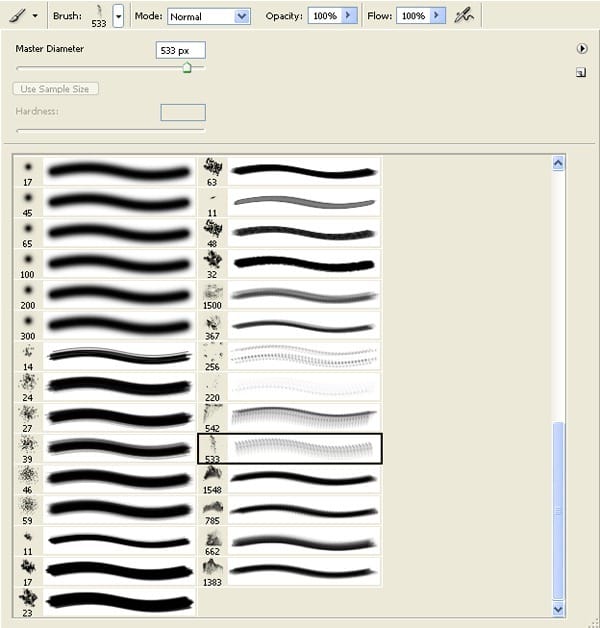The height and width of the screenshot is (628, 600).
Task: Select the 17 size chalk brush
Action: pyautogui.click(x=105, y=572)
